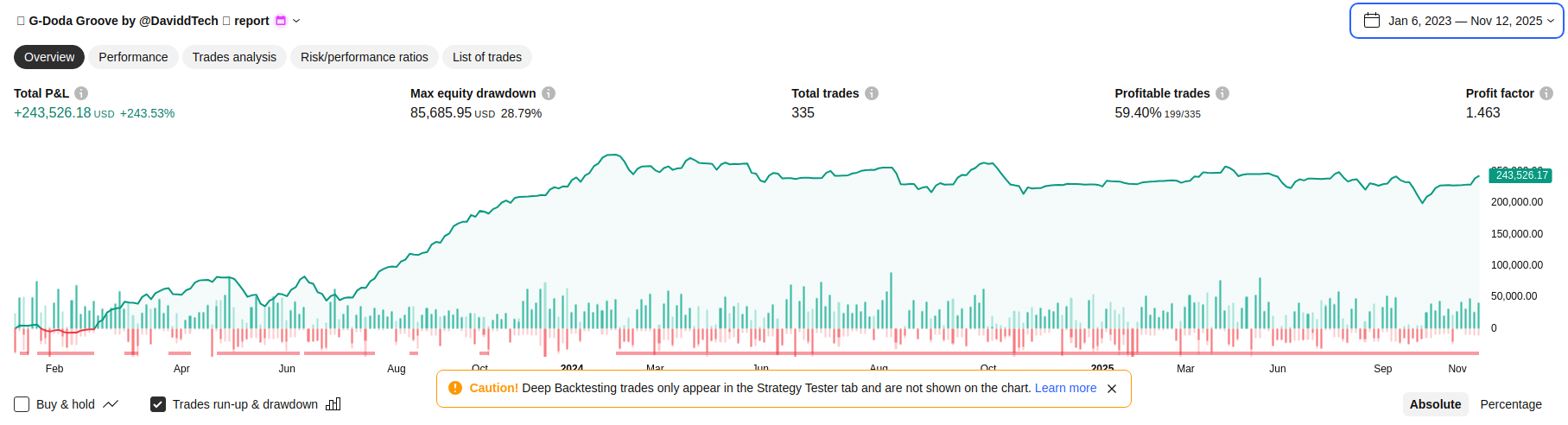The image size is (1568, 425).
Task: Enable the Buy & hold checkbox
Action: (x=22, y=404)
